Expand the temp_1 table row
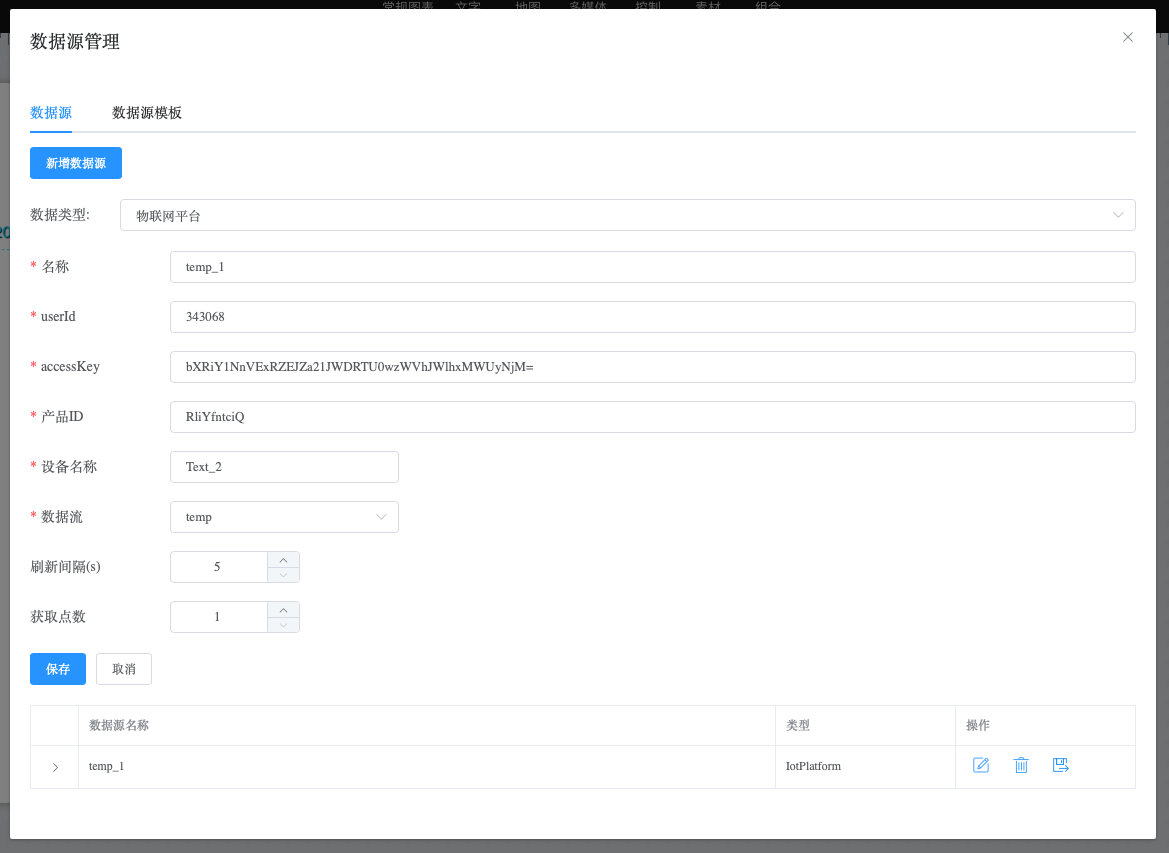1169x853 pixels. click(x=55, y=767)
